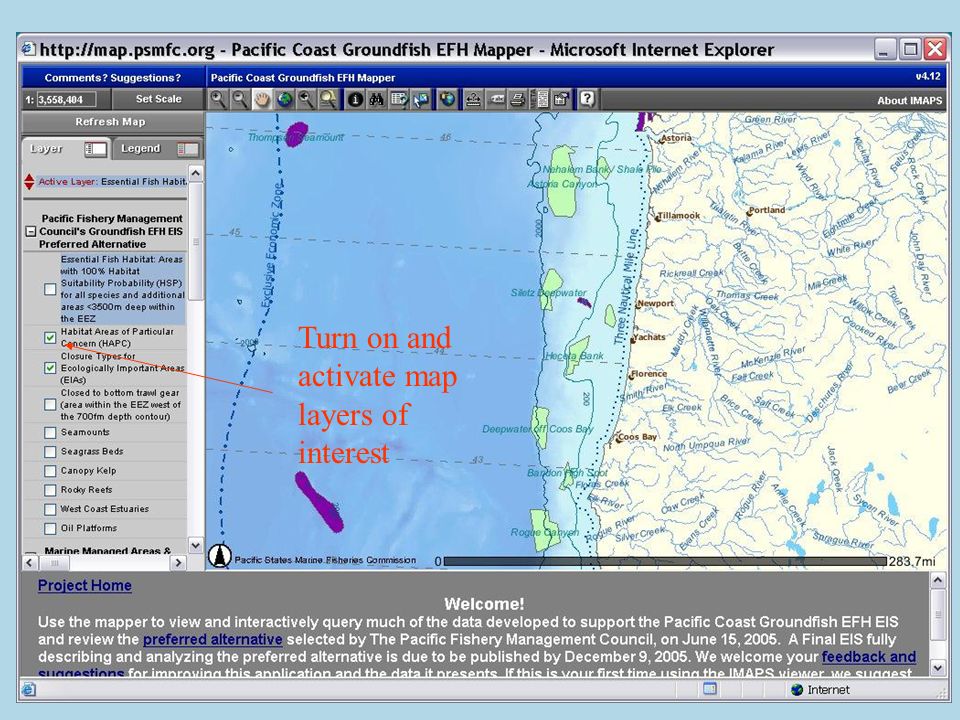
Task: Click the Coos Bay city label on map
Action: coord(637,437)
